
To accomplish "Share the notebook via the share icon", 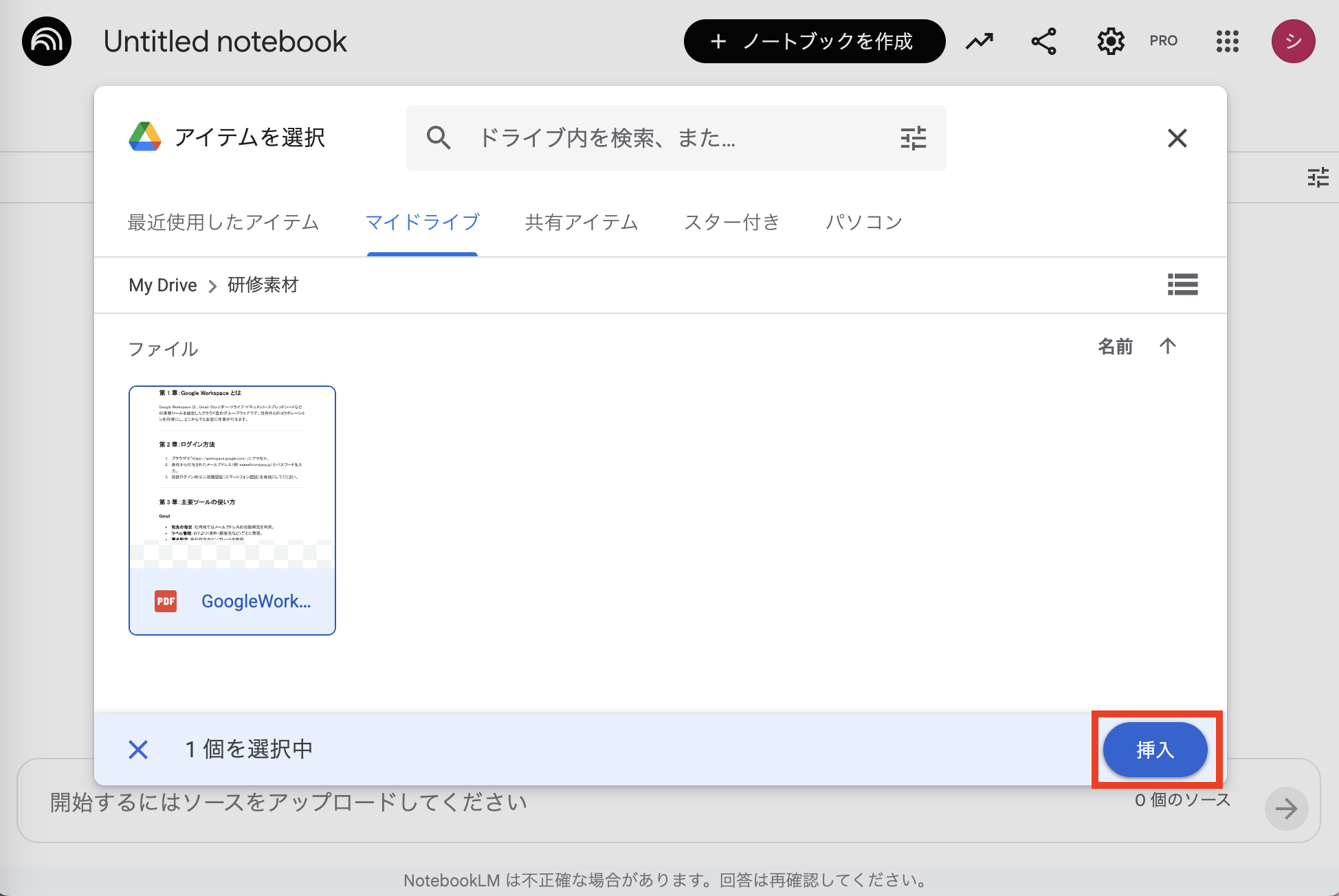I will pyautogui.click(x=1043, y=41).
